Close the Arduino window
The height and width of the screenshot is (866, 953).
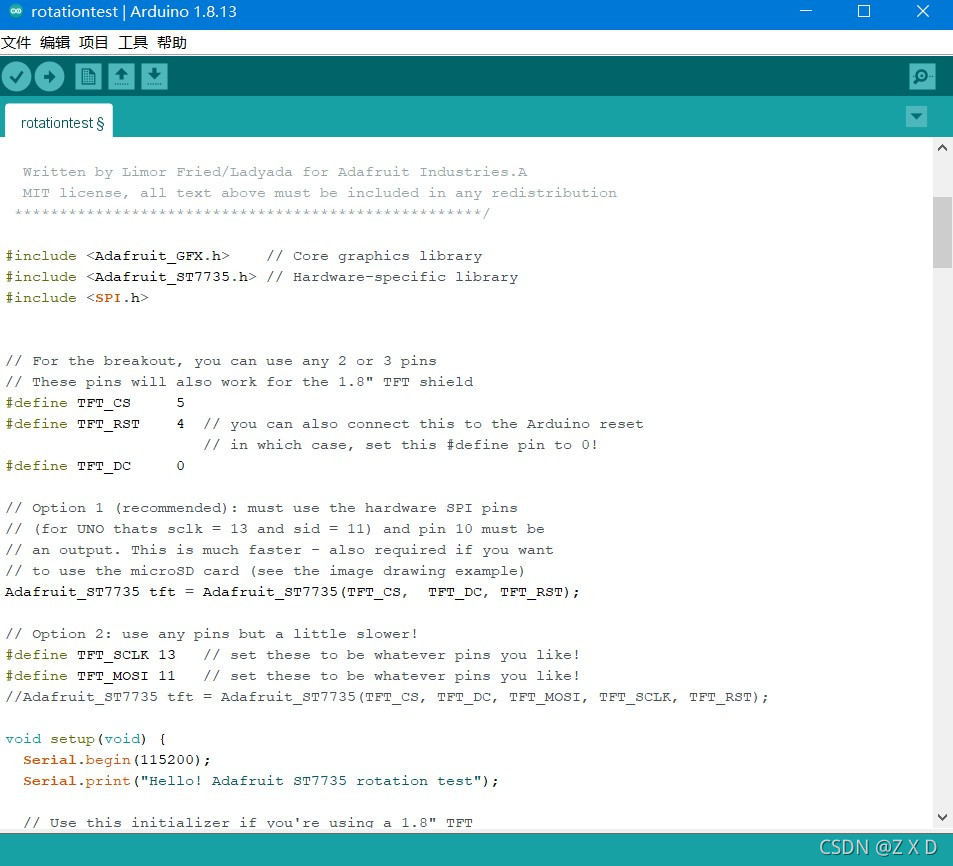click(x=923, y=12)
